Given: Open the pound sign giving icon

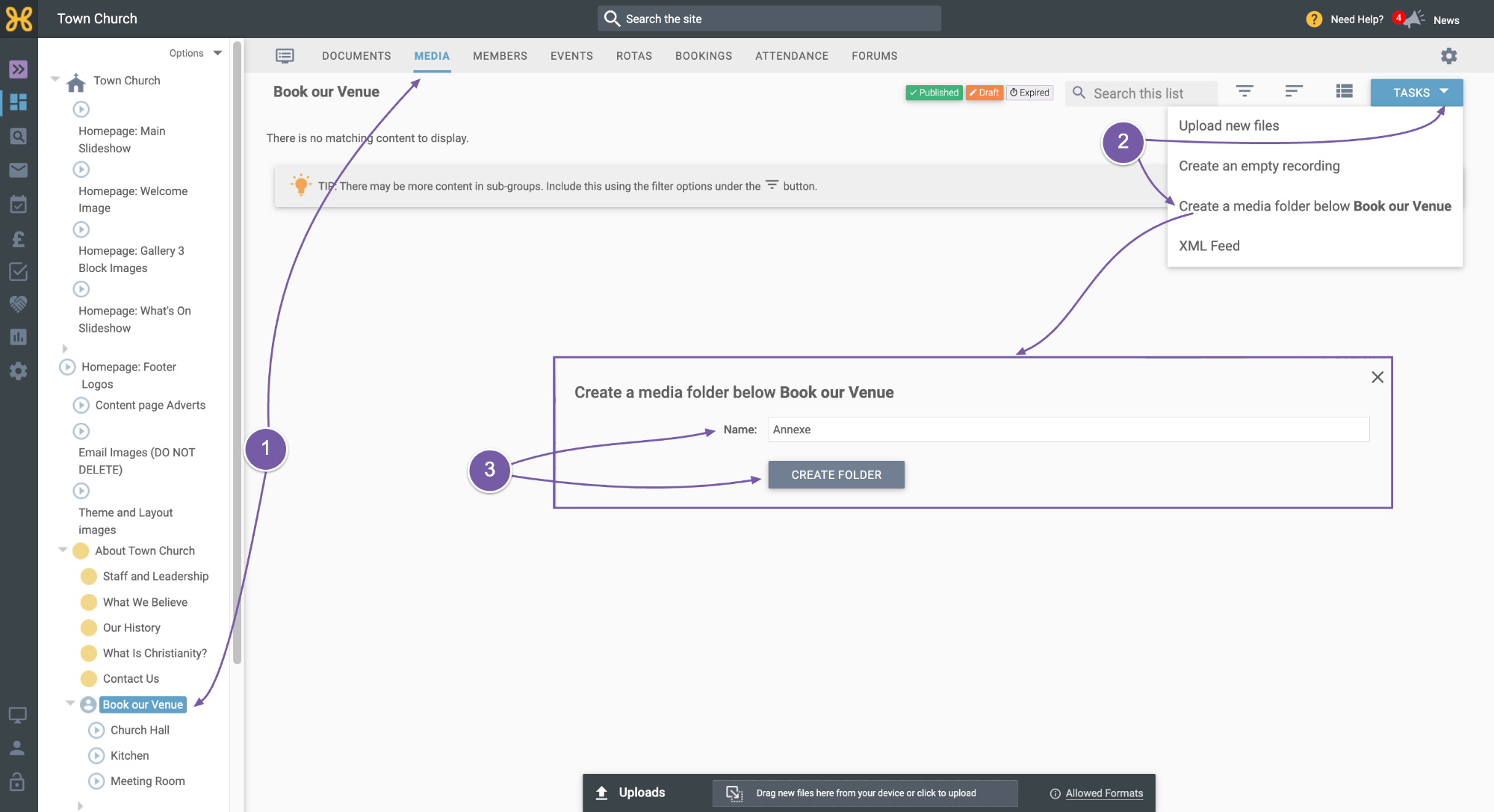Looking at the screenshot, I should point(18,239).
